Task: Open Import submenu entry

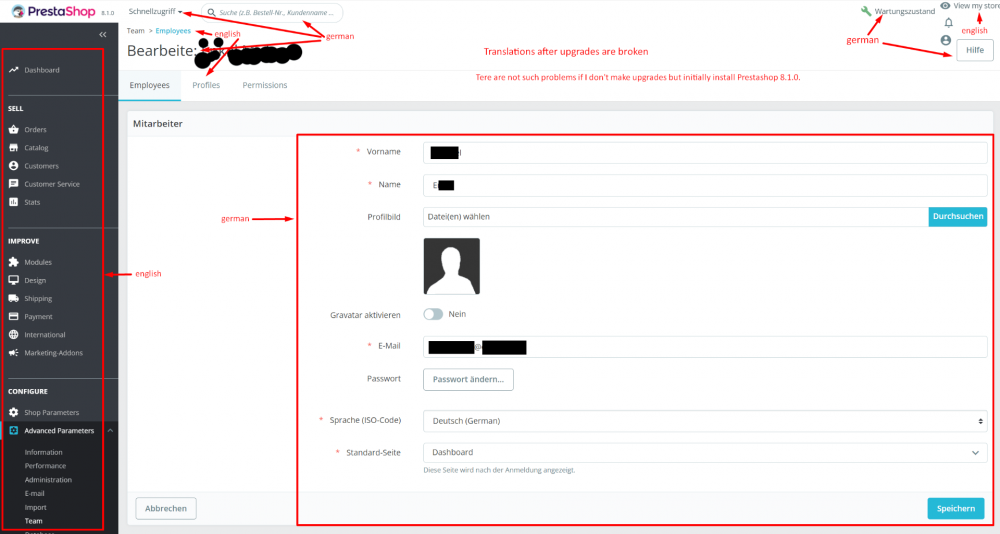Action: (35, 507)
